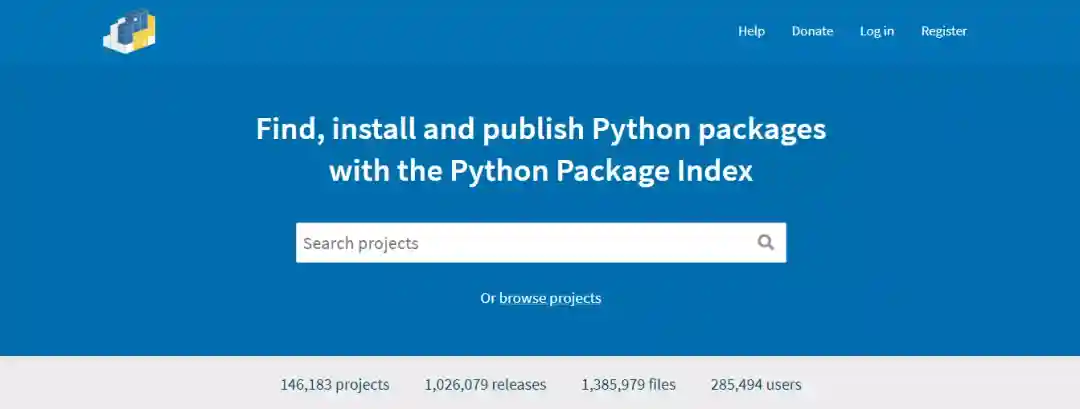This screenshot has height=409, width=1080.
Task: Click the PyPI cube logo
Action: [x=129, y=31]
